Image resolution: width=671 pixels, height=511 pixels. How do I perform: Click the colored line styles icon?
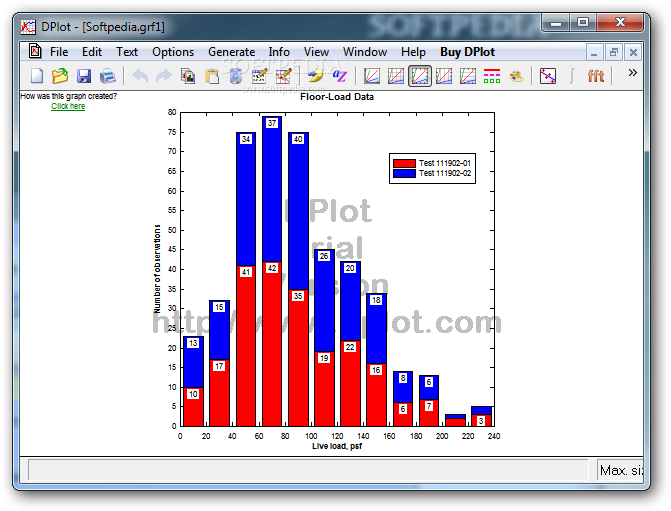click(492, 76)
